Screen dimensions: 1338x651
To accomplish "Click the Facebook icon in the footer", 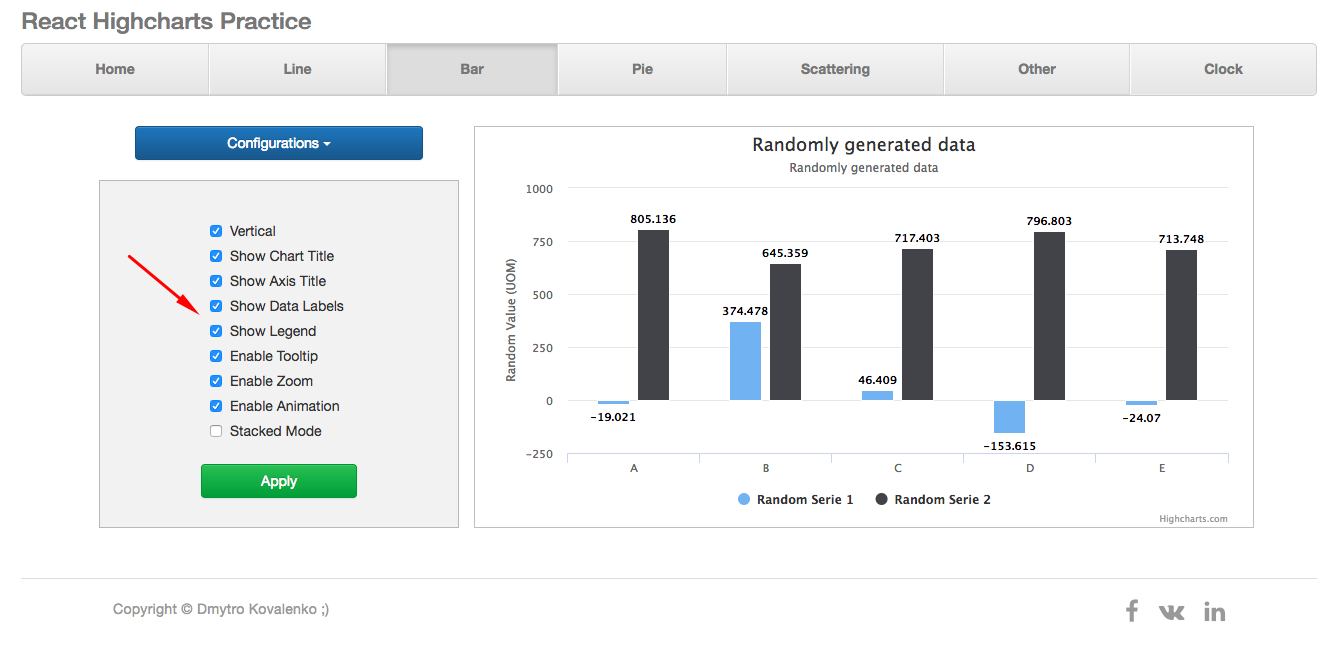I will [x=1131, y=610].
